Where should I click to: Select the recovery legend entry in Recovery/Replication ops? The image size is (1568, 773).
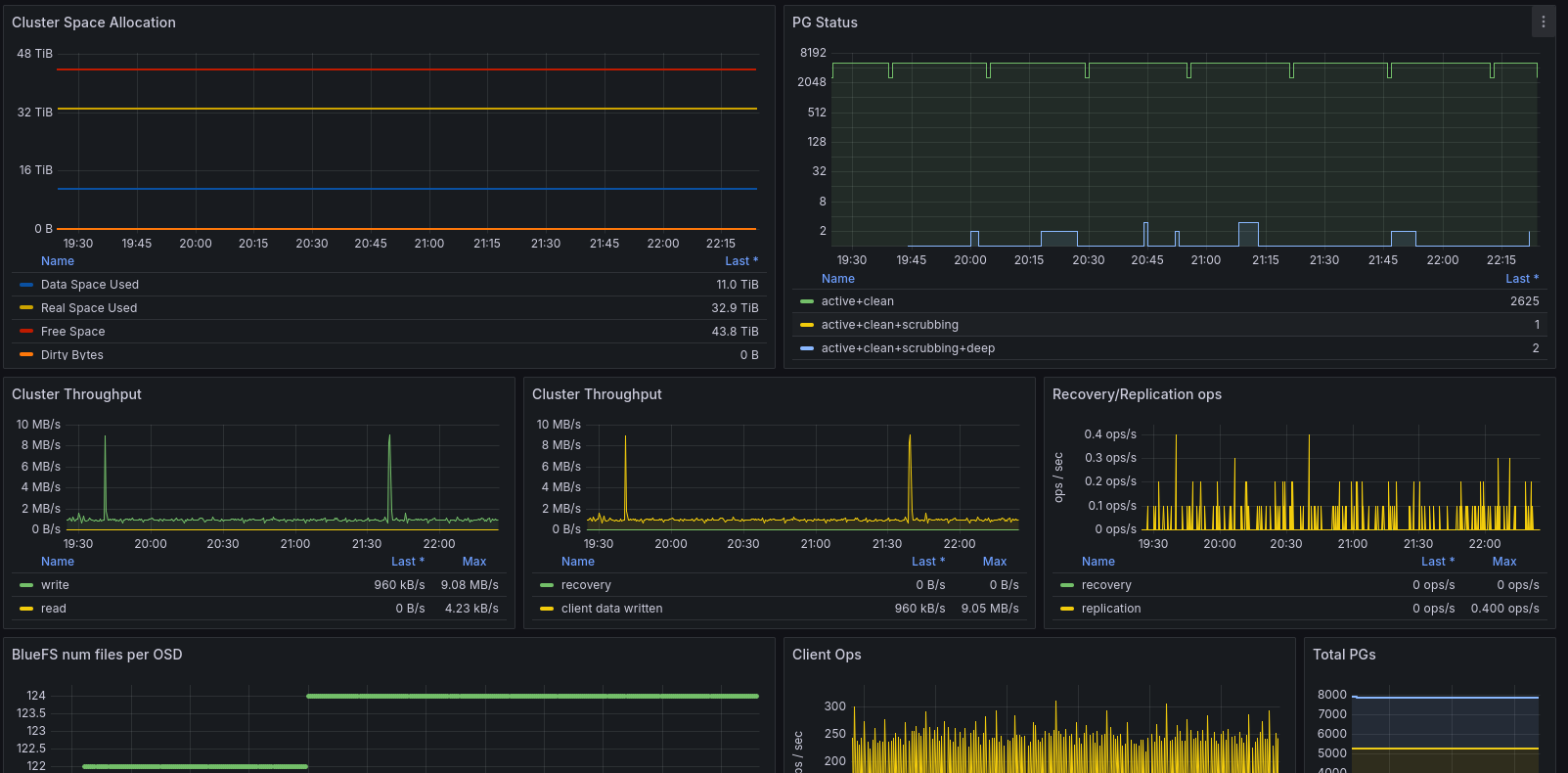point(1106,585)
